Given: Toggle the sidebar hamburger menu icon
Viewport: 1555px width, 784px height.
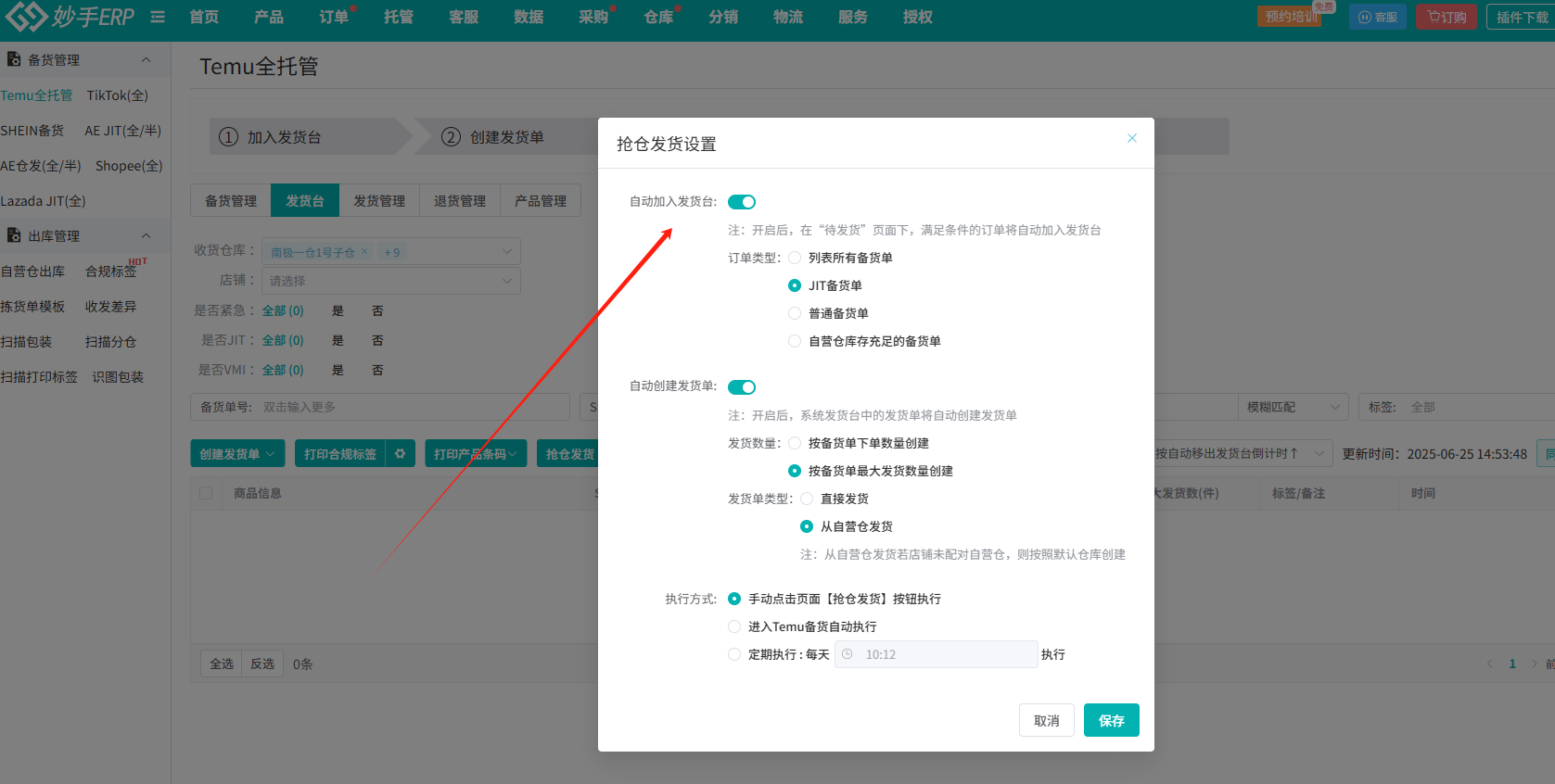Looking at the screenshot, I should [158, 17].
